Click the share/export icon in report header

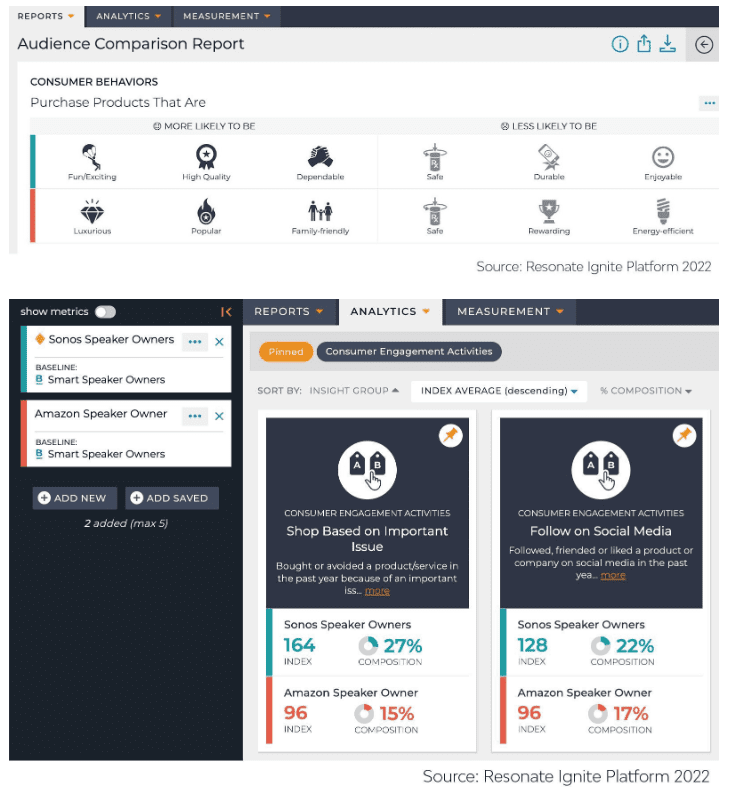click(644, 44)
